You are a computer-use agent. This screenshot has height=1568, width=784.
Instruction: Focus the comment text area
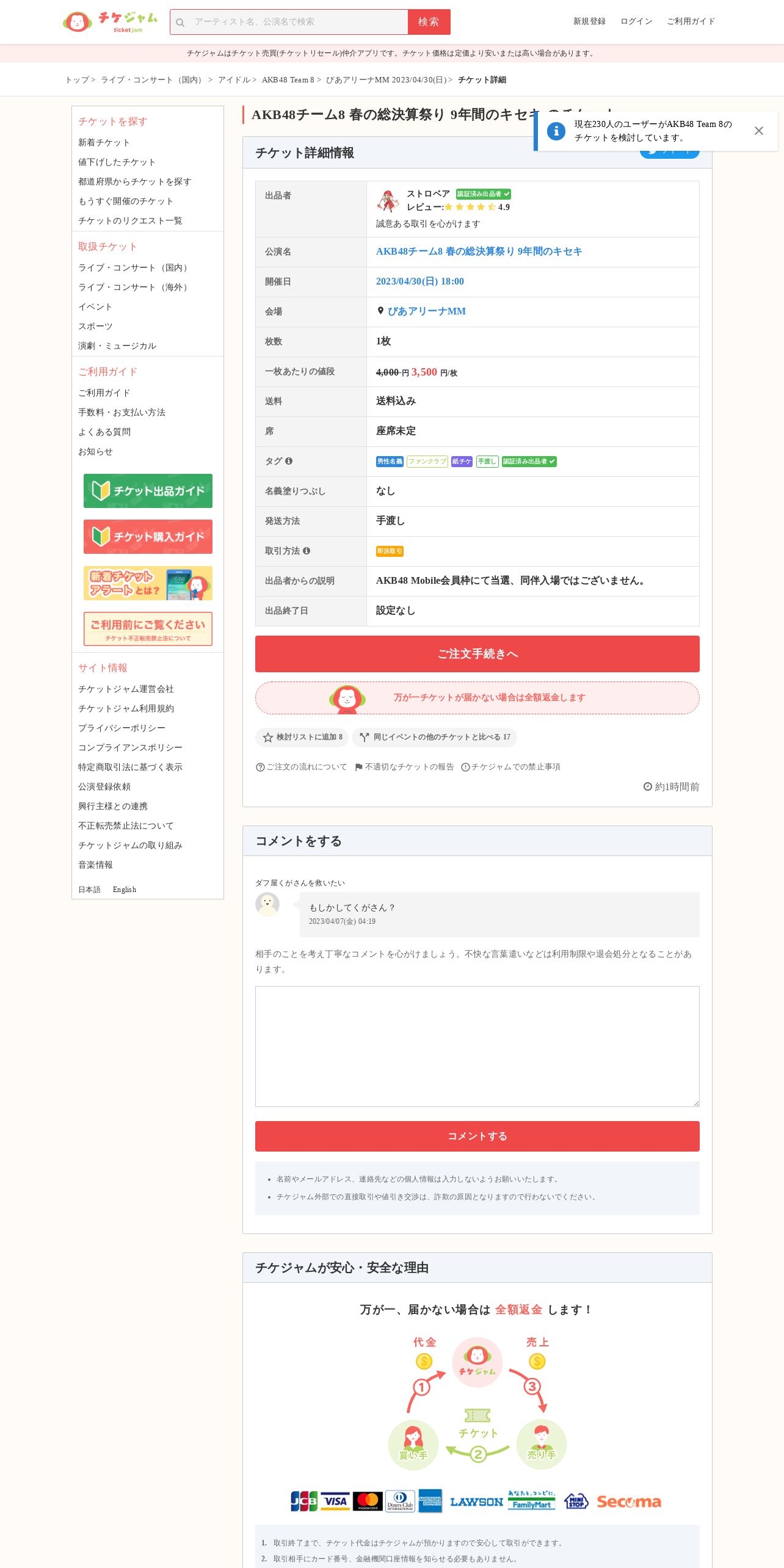[x=477, y=1047]
